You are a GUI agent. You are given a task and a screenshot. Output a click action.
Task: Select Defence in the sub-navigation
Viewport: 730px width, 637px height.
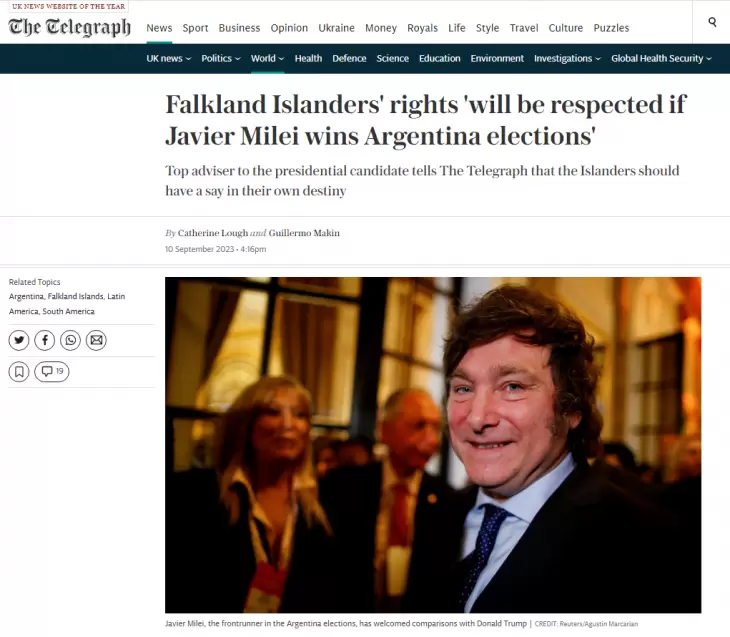click(x=349, y=59)
